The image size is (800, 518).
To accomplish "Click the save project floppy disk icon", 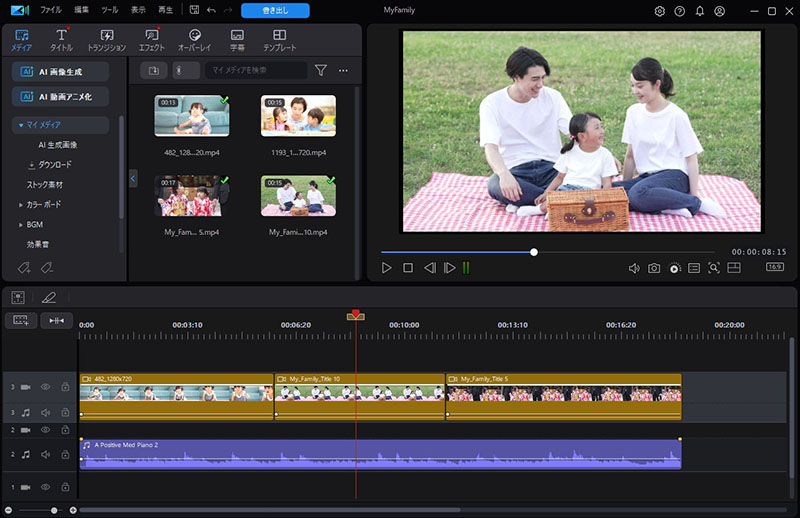I will (x=194, y=11).
